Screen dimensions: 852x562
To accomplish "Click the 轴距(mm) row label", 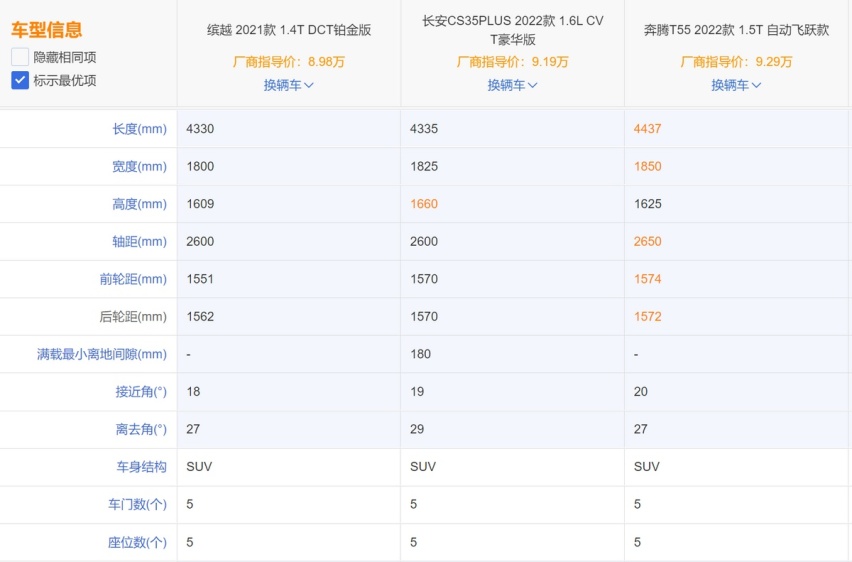I will click(x=139, y=241).
